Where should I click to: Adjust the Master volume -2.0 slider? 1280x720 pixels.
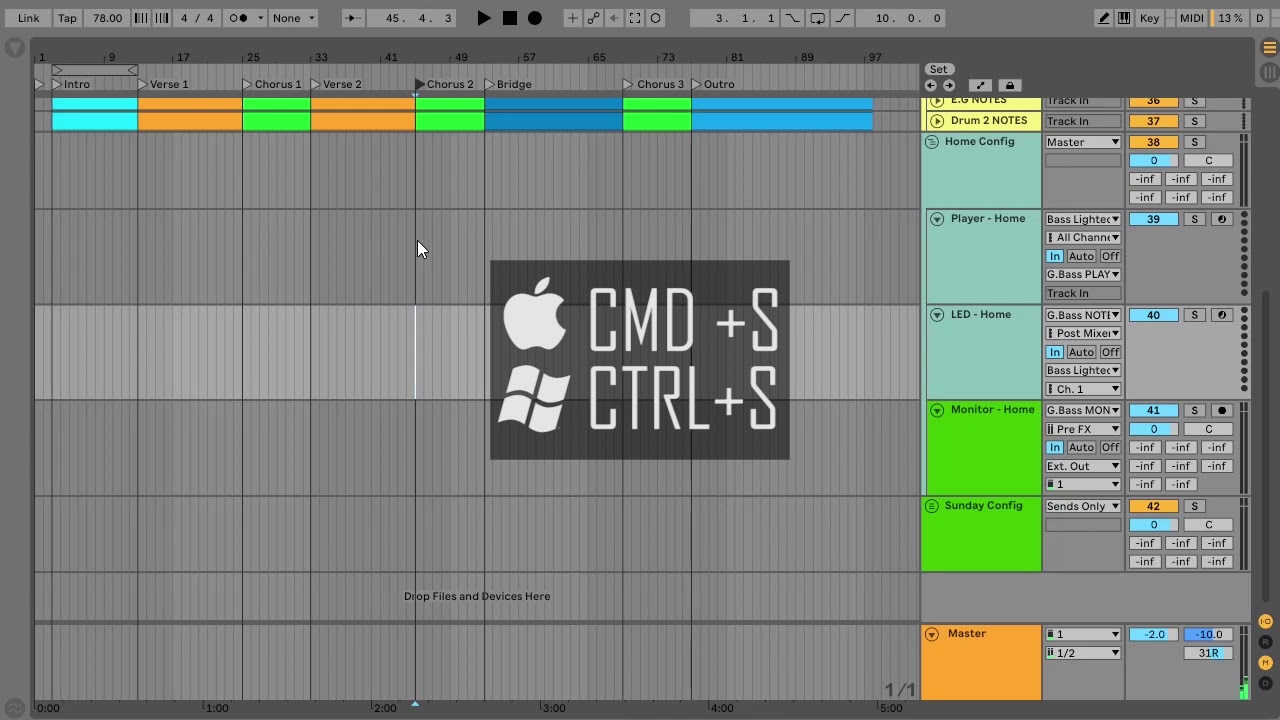tap(1153, 634)
